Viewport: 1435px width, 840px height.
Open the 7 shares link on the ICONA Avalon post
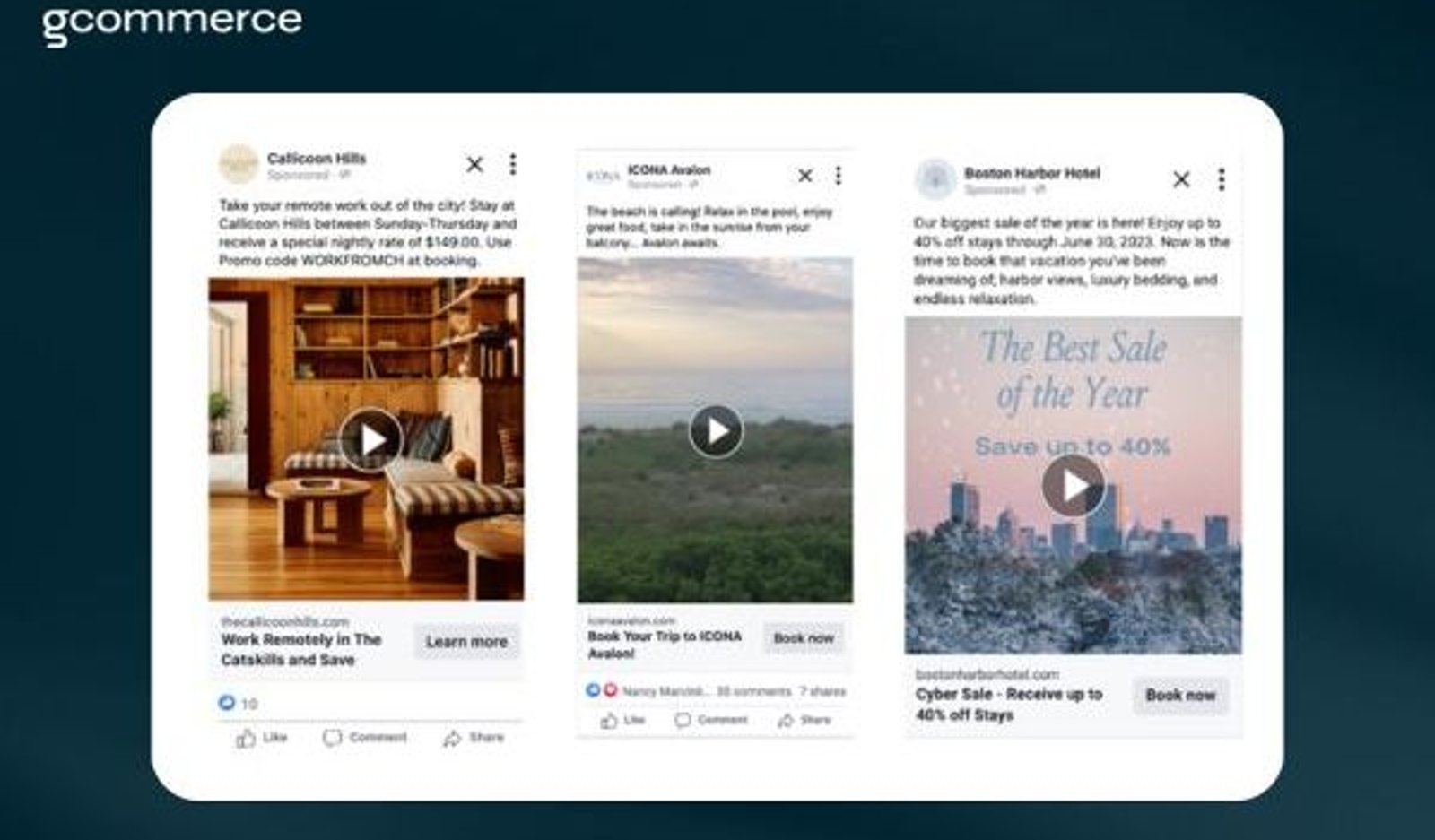click(822, 691)
